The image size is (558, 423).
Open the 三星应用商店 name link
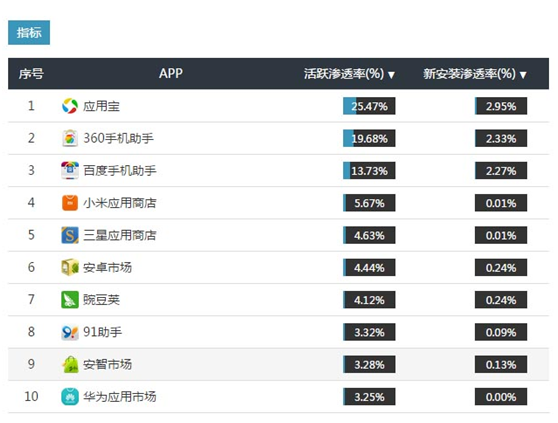(120, 236)
